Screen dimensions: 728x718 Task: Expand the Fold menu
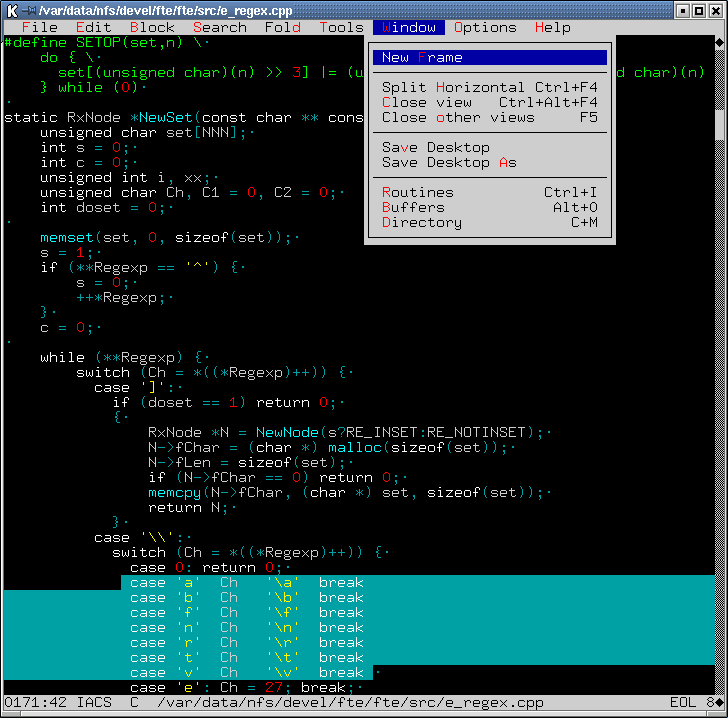pos(283,27)
